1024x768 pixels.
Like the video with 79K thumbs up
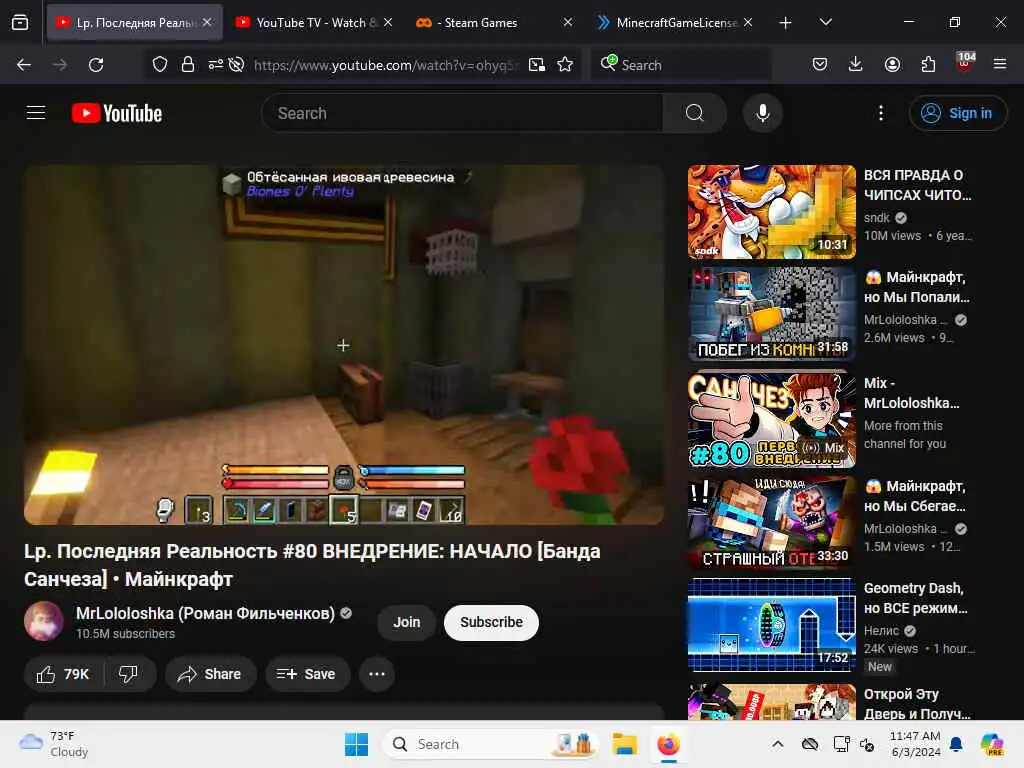coord(63,674)
